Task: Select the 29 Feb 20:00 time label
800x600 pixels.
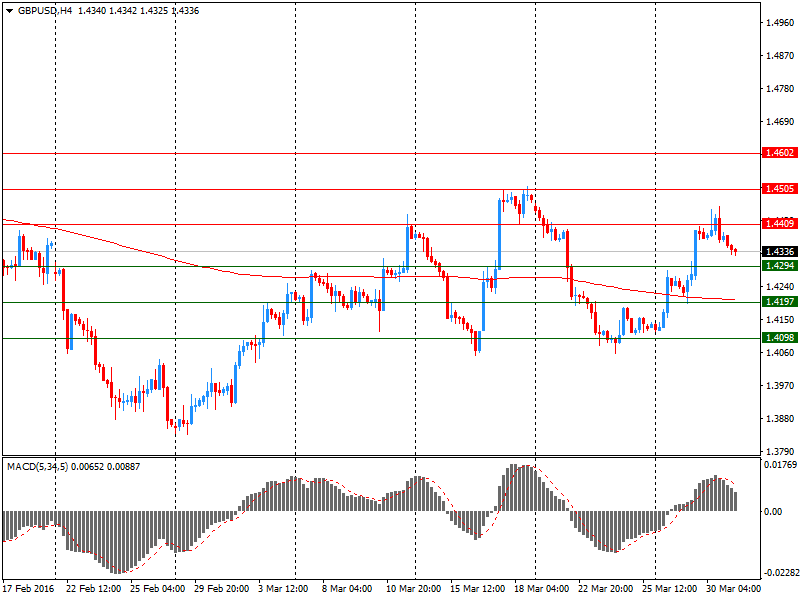Action: pyautogui.click(x=222, y=589)
